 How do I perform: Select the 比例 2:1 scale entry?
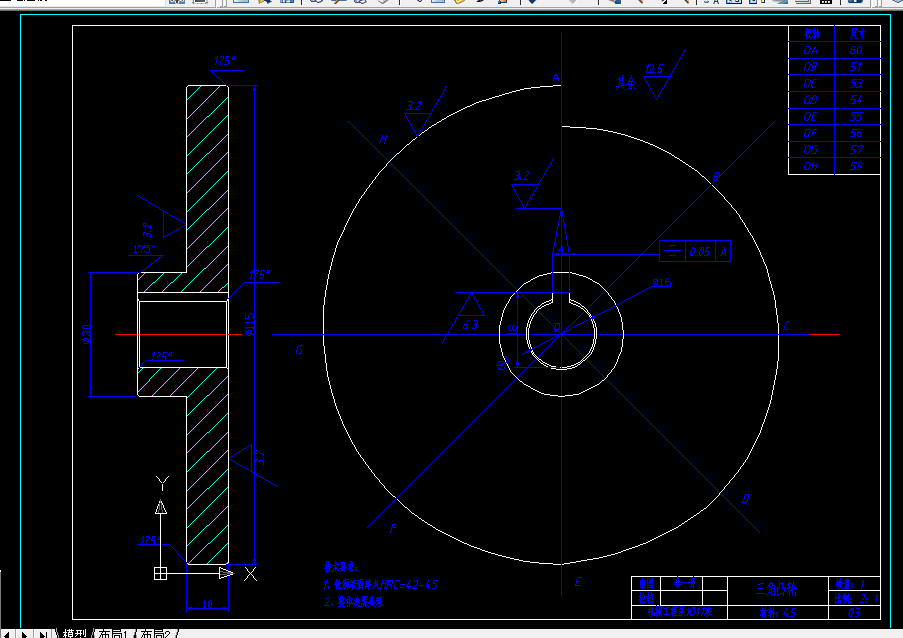click(857, 599)
